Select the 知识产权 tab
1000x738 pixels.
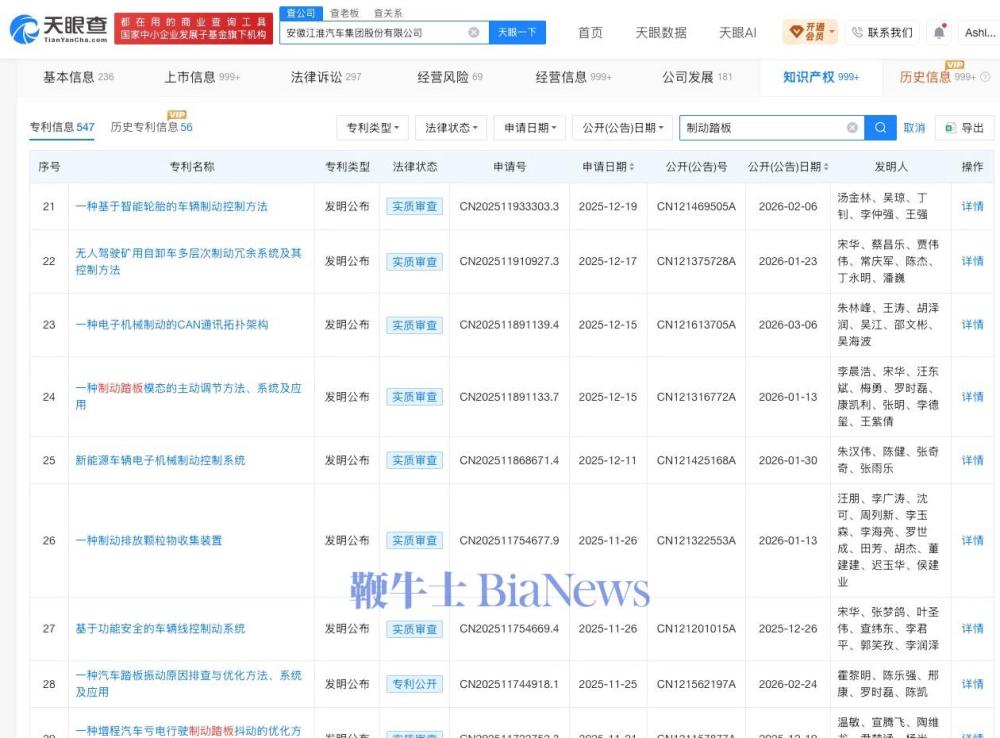[x=821, y=77]
